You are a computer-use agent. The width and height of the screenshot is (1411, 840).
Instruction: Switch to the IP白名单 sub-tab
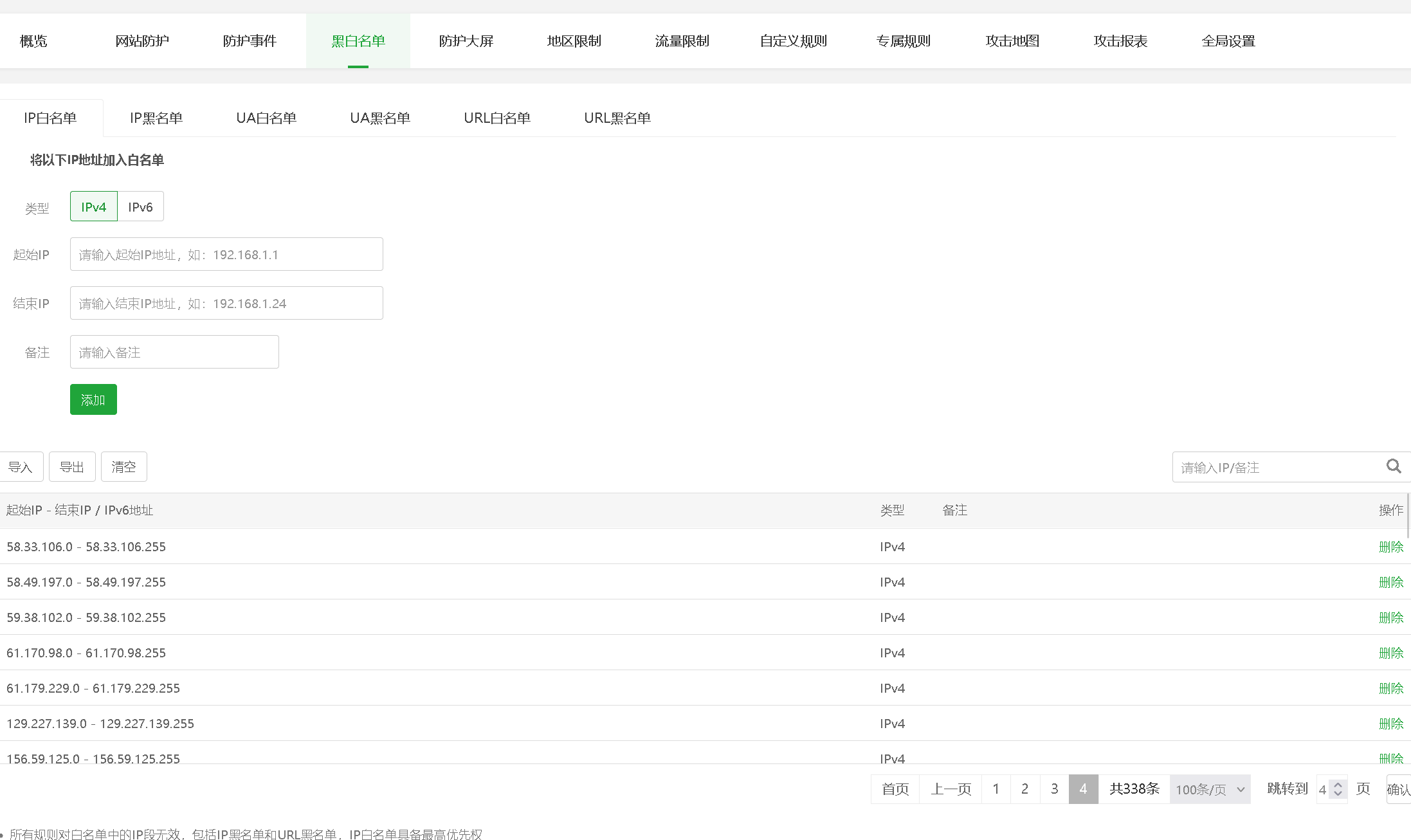[51, 118]
